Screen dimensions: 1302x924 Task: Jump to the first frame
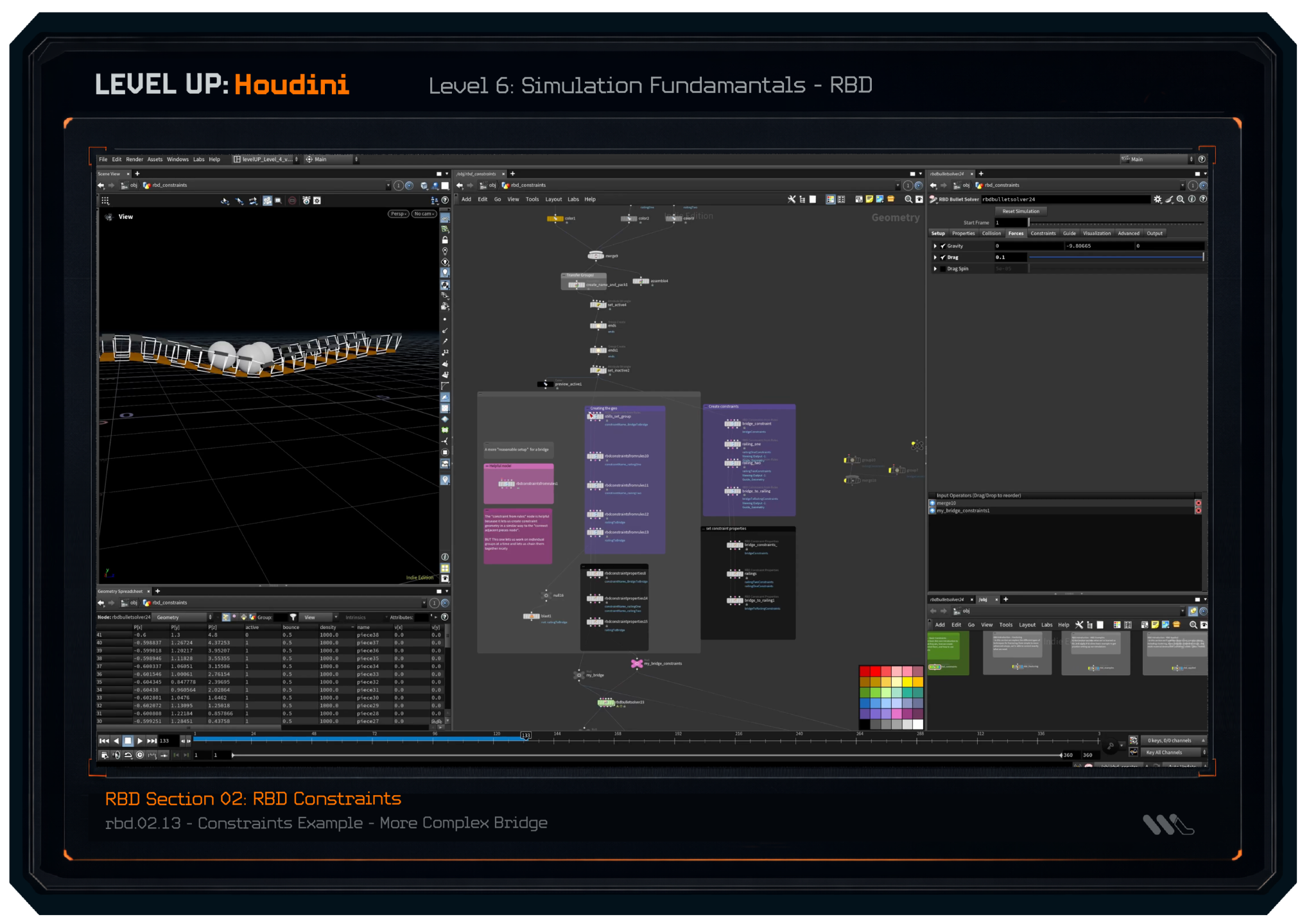[104, 740]
